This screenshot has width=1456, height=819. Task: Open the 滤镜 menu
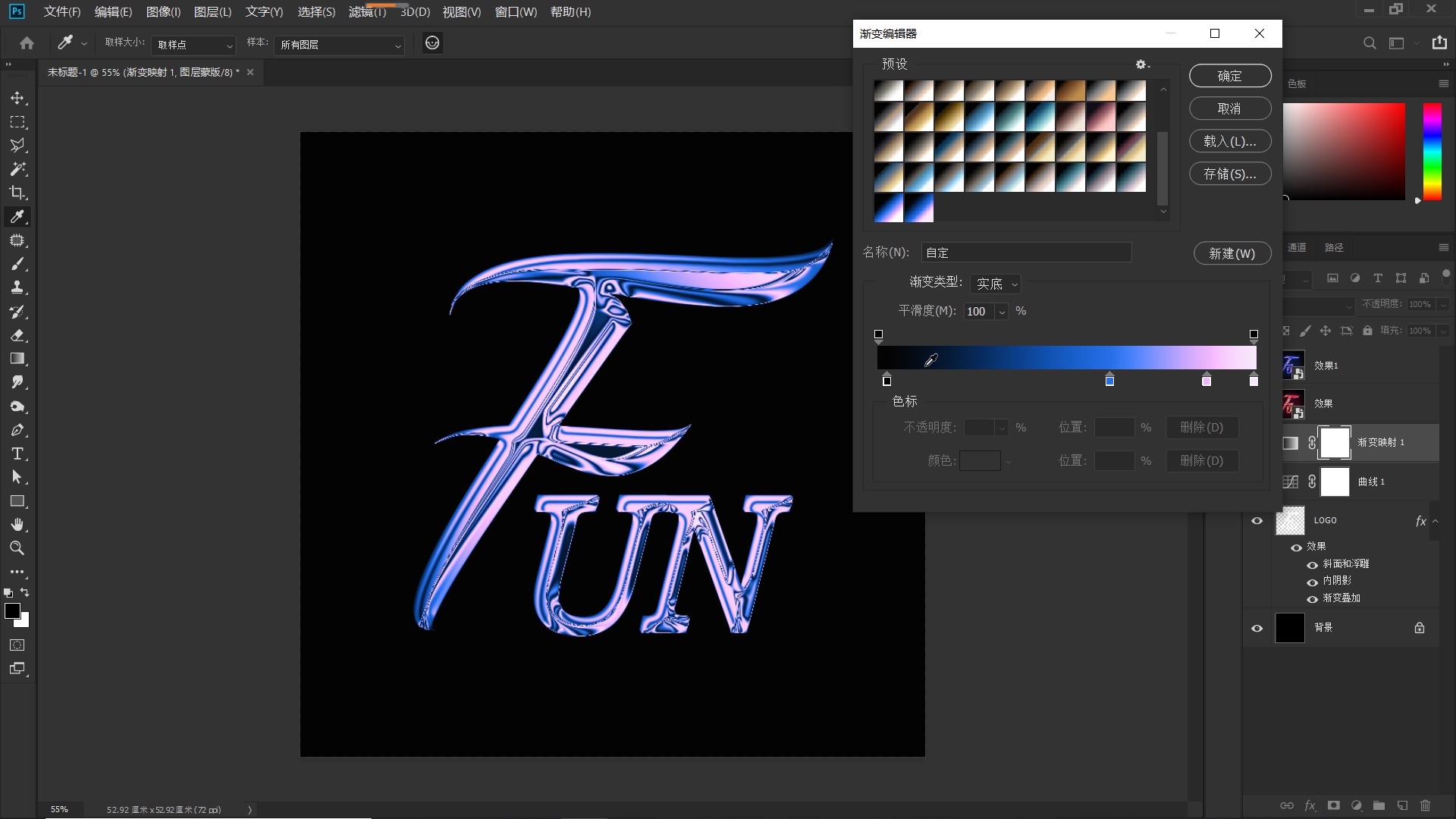367,12
